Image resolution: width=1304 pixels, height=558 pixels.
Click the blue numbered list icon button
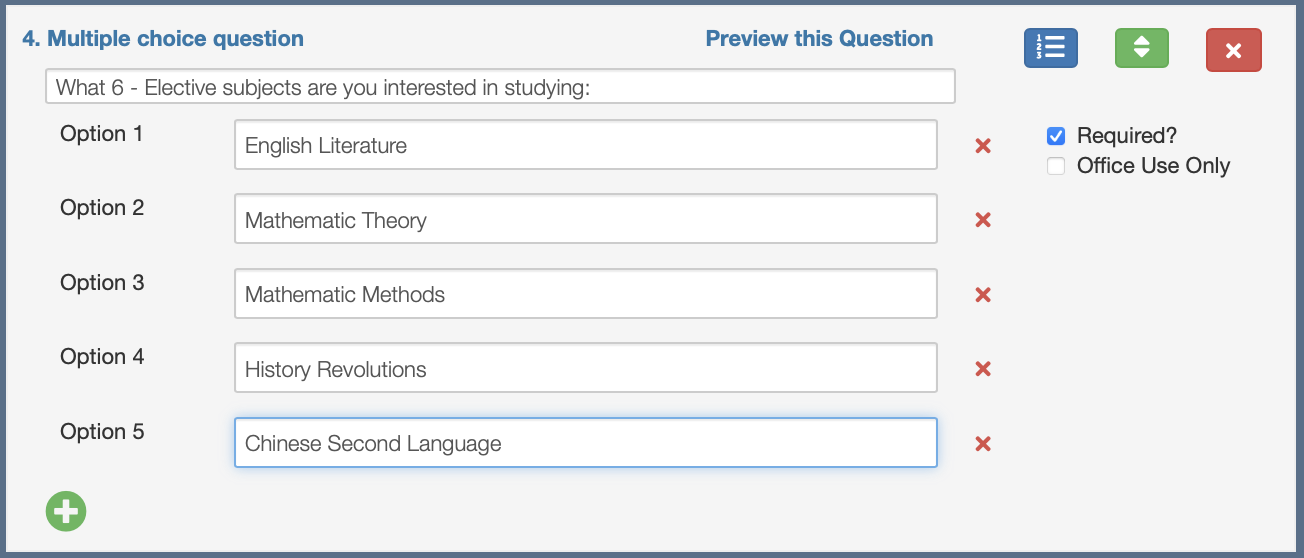1050,48
